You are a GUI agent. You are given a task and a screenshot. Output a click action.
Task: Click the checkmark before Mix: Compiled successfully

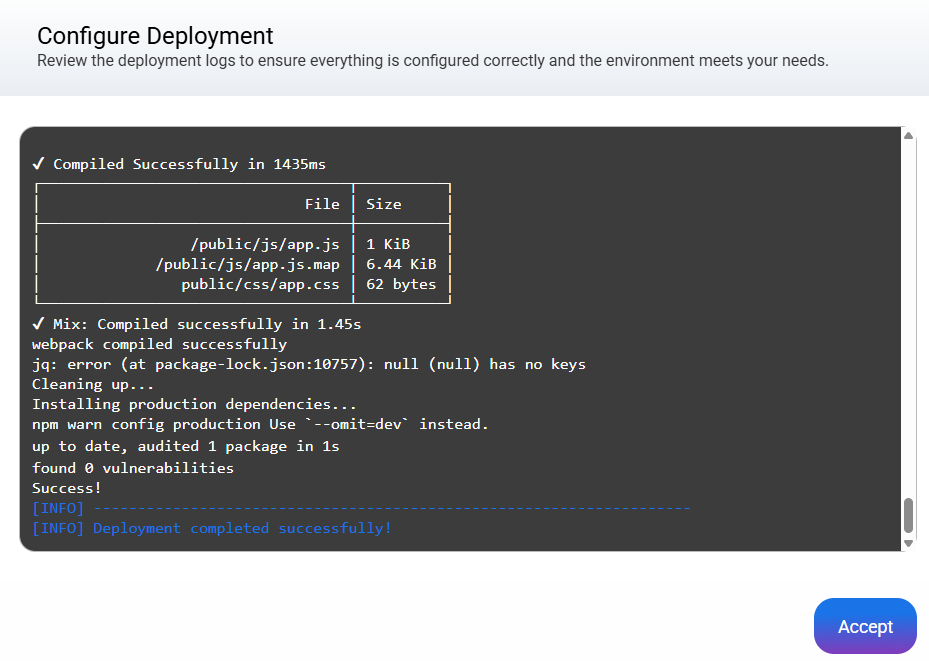[x=38, y=324]
